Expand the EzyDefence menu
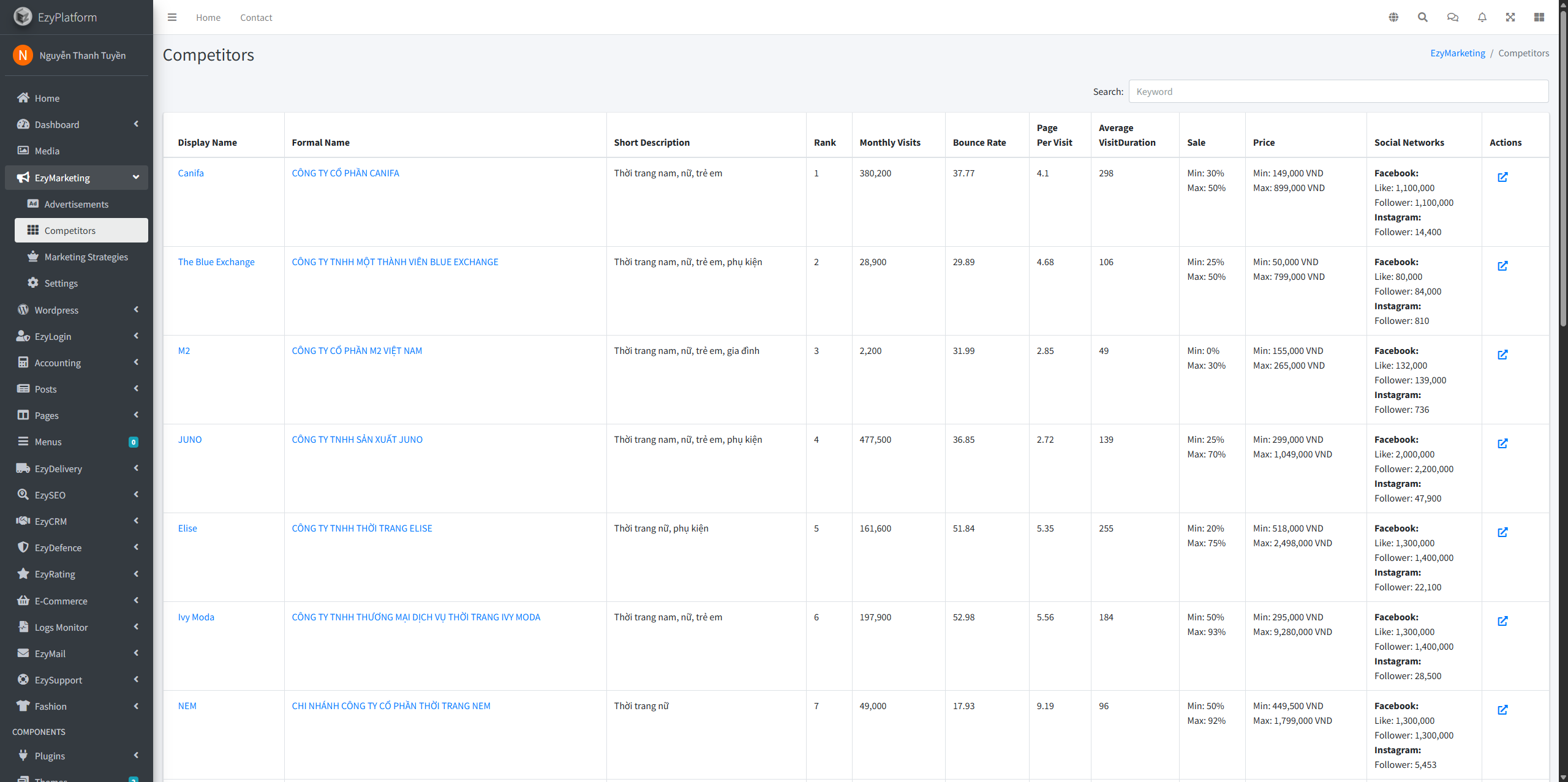 coord(77,547)
